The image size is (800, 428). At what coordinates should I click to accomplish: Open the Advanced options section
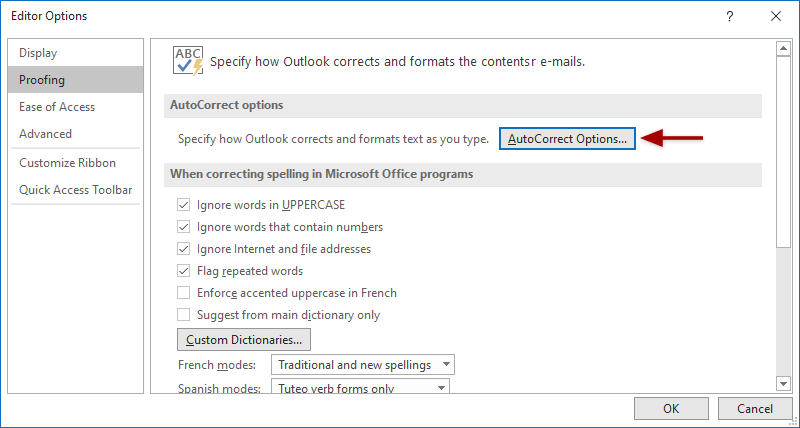pos(45,134)
